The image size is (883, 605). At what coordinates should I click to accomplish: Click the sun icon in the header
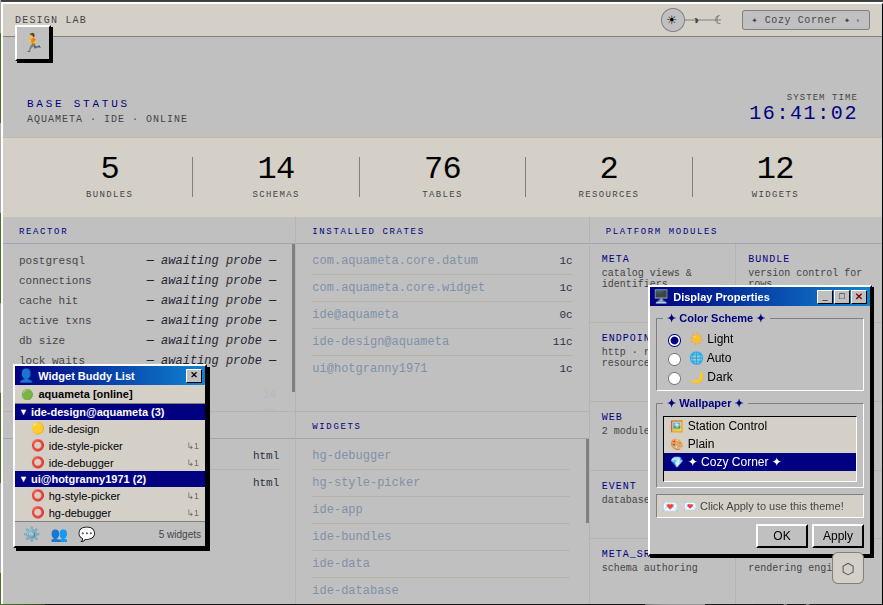coord(672,20)
